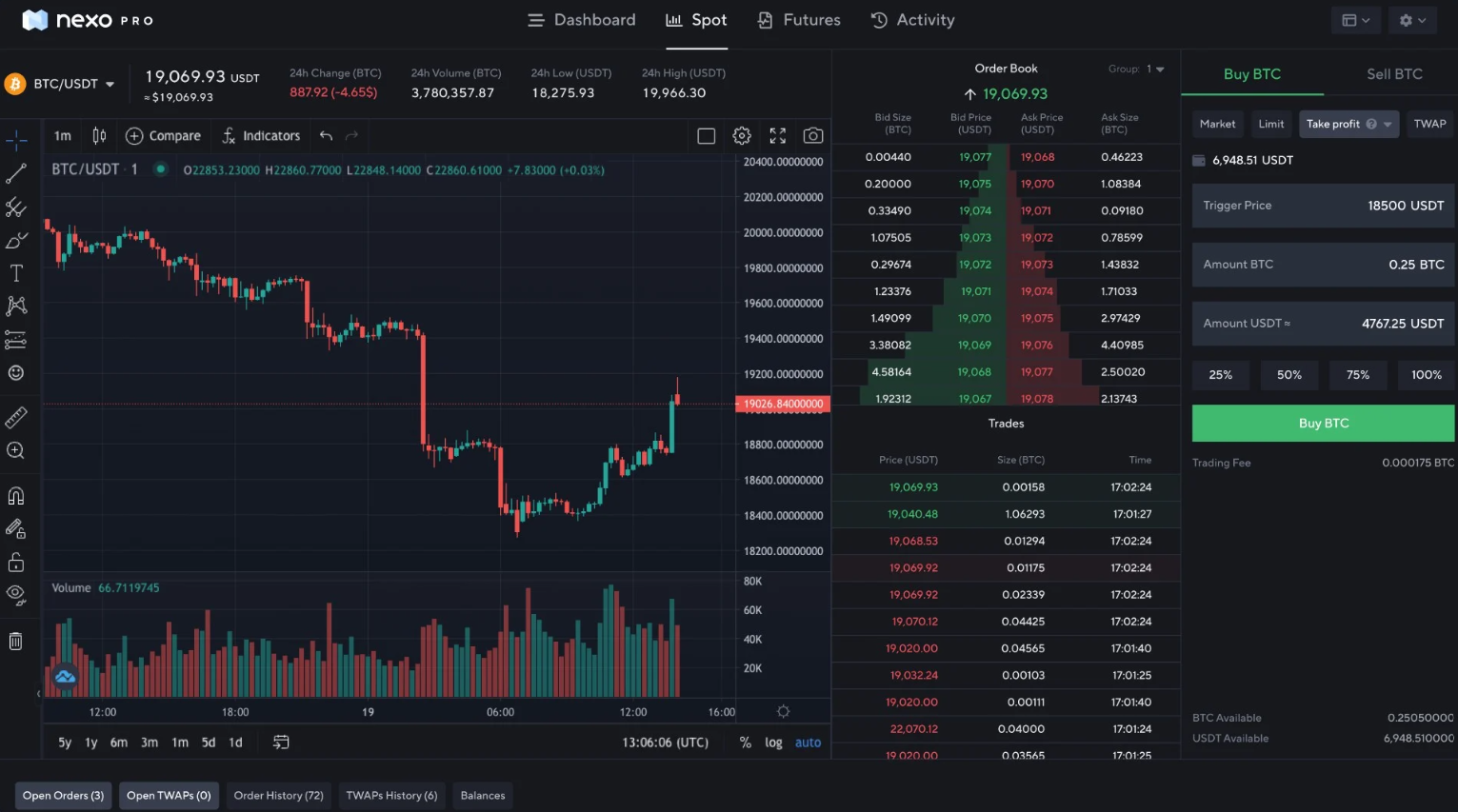The image size is (1458, 812).
Task: Open Order History from the bottom bar
Action: [x=278, y=795]
